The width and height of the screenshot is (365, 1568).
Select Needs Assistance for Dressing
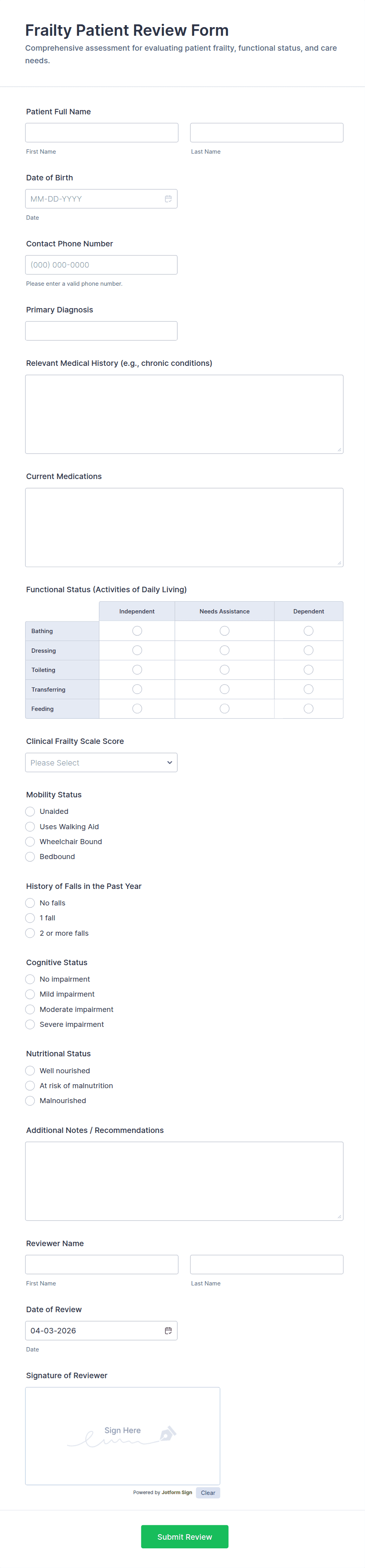[x=224, y=651]
